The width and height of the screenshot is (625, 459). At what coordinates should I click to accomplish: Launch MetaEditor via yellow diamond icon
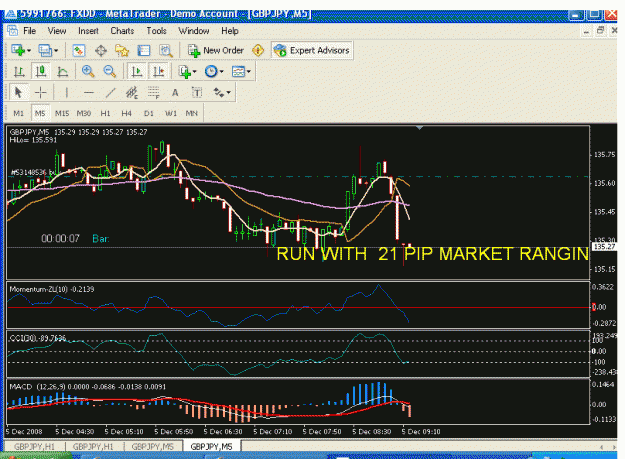pyautogui.click(x=258, y=51)
